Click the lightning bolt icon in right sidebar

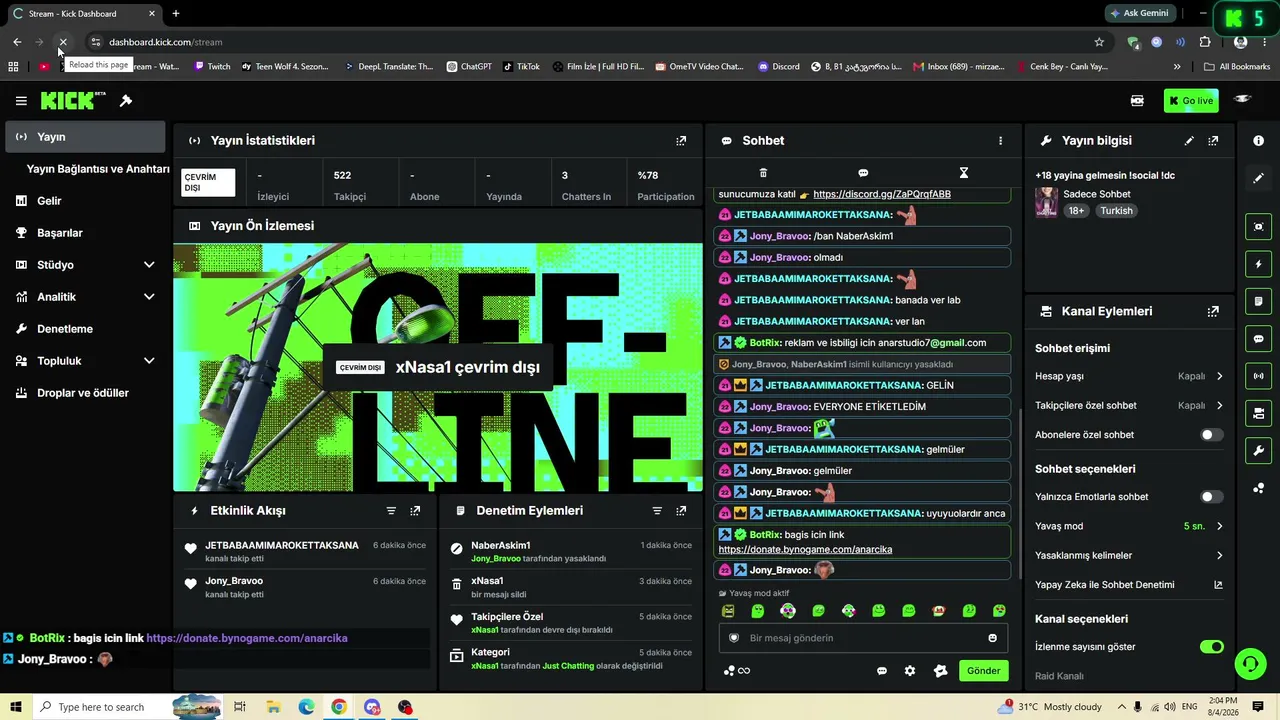(1259, 264)
